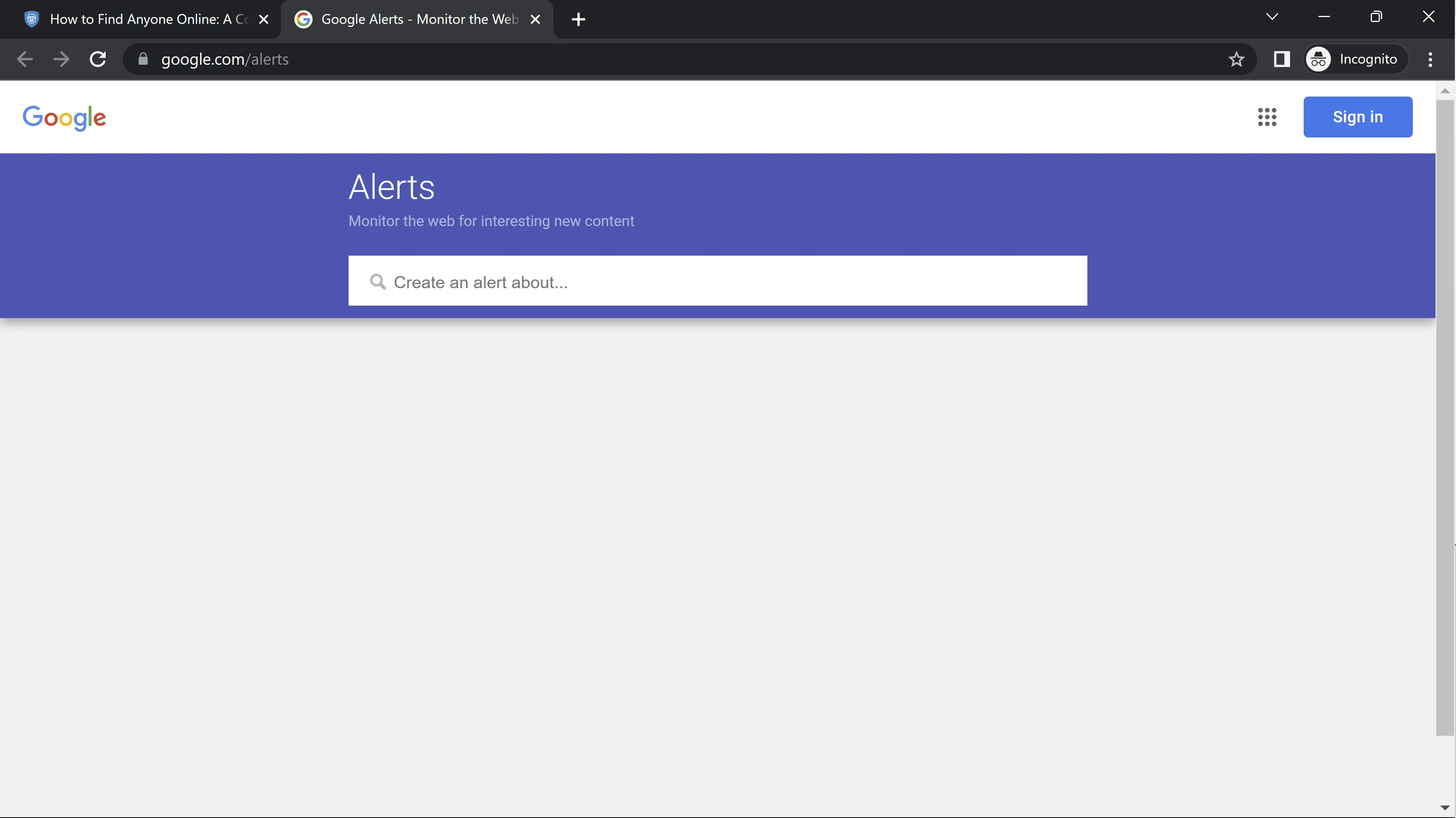Screen dimensions: 1456x818
Task: Go forward with the forward arrow
Action: point(61,59)
